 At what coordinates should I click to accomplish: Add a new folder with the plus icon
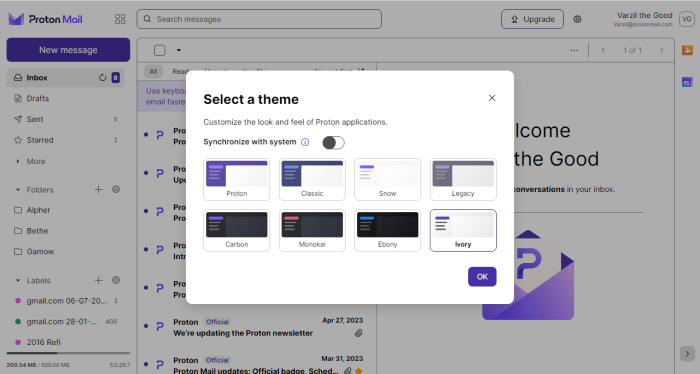(x=98, y=190)
